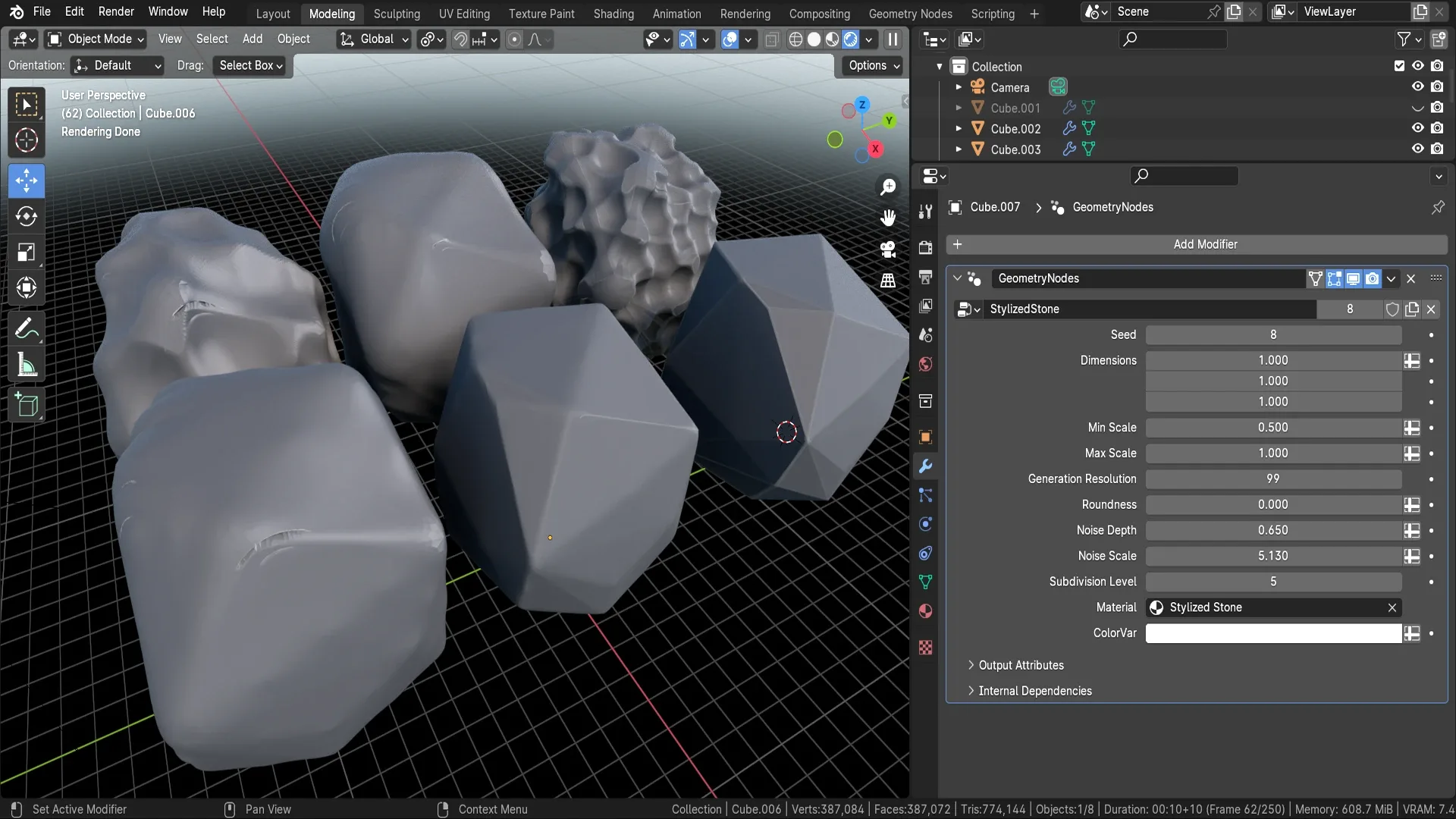Click the Add Modifier button
Screen dimensions: 1456x819
click(1204, 244)
